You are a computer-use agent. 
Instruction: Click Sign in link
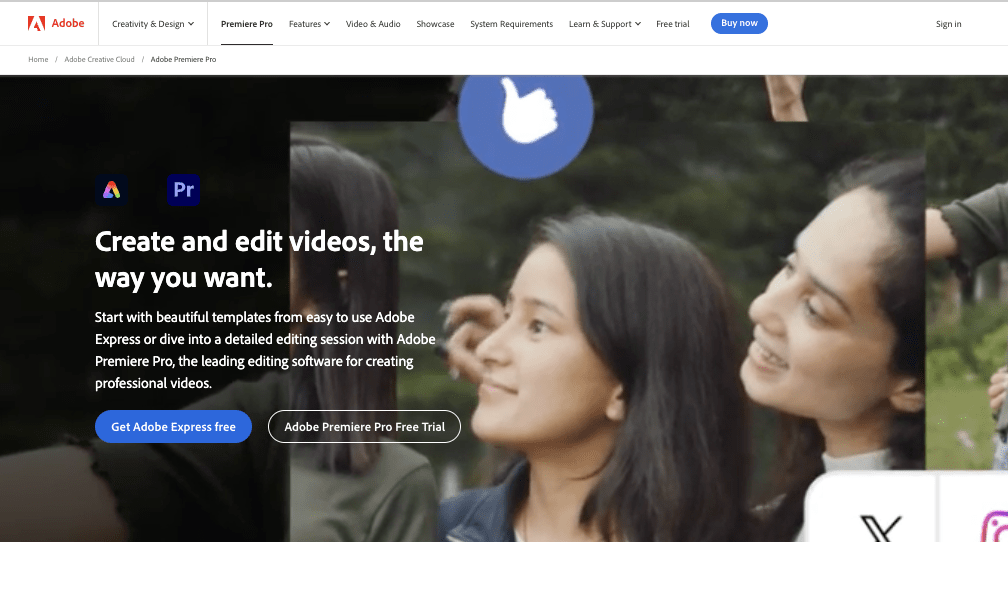[x=948, y=24]
